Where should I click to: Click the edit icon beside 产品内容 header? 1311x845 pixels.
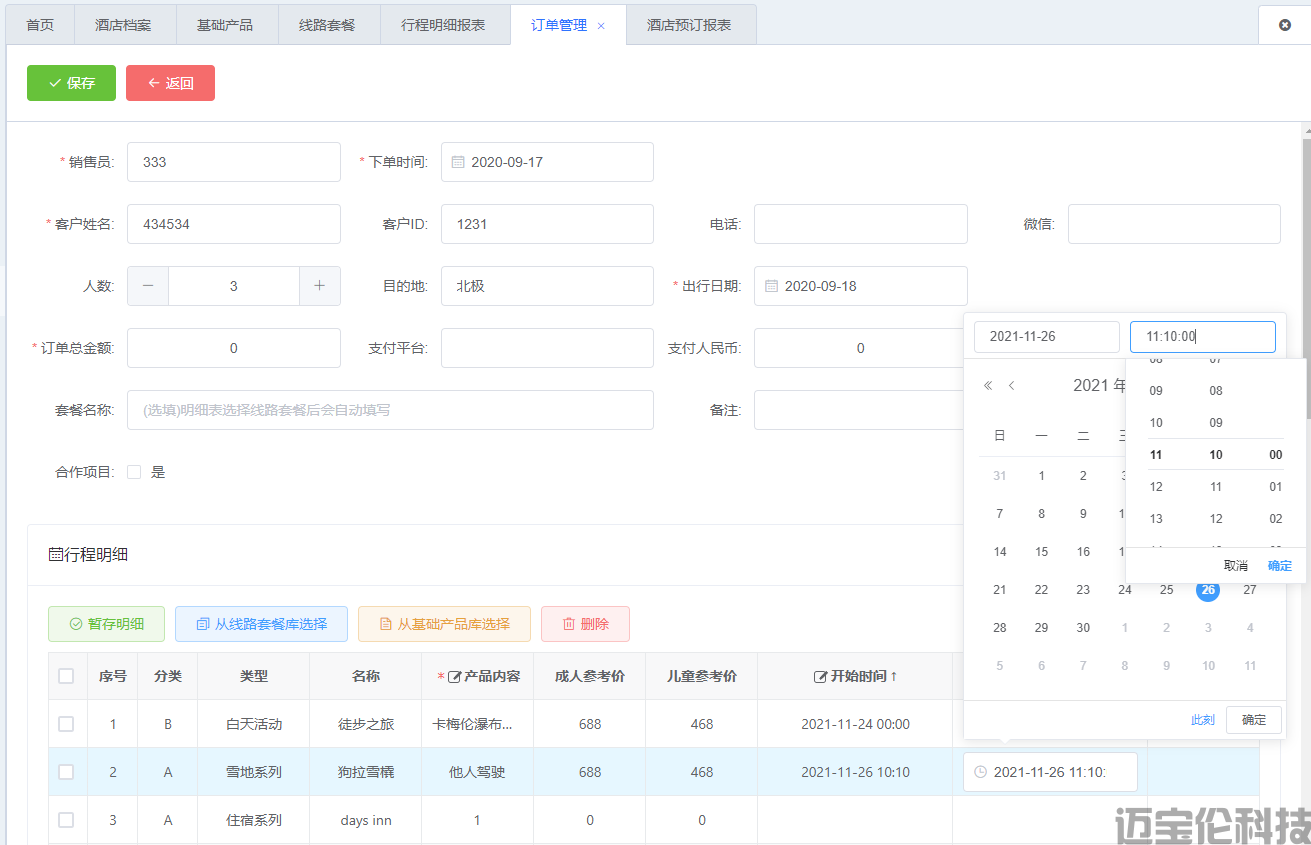[x=454, y=676]
